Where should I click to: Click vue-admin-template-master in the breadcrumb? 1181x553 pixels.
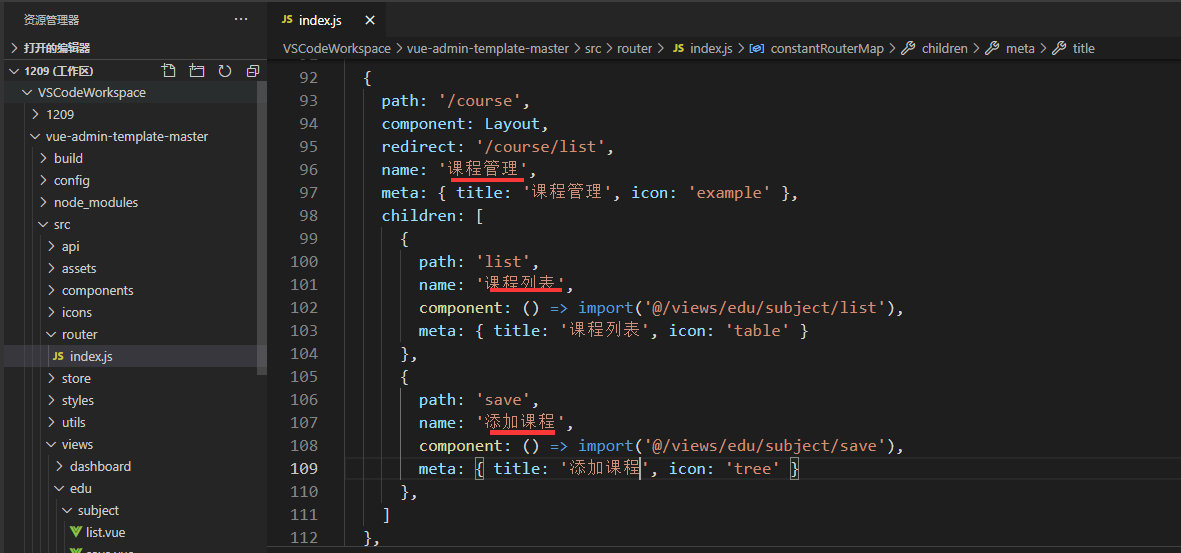tap(488, 48)
